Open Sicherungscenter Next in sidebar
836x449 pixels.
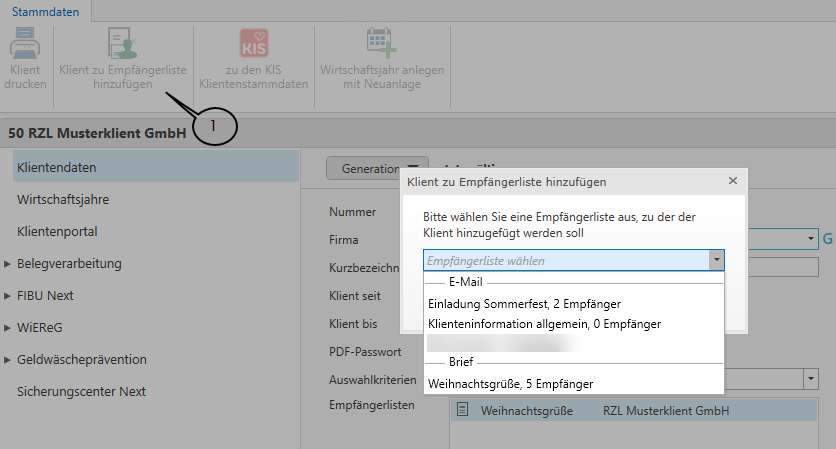coord(81,391)
